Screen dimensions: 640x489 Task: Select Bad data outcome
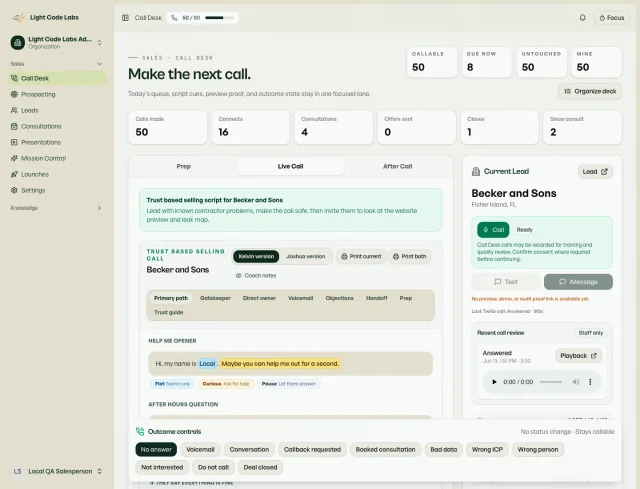[x=444, y=449]
